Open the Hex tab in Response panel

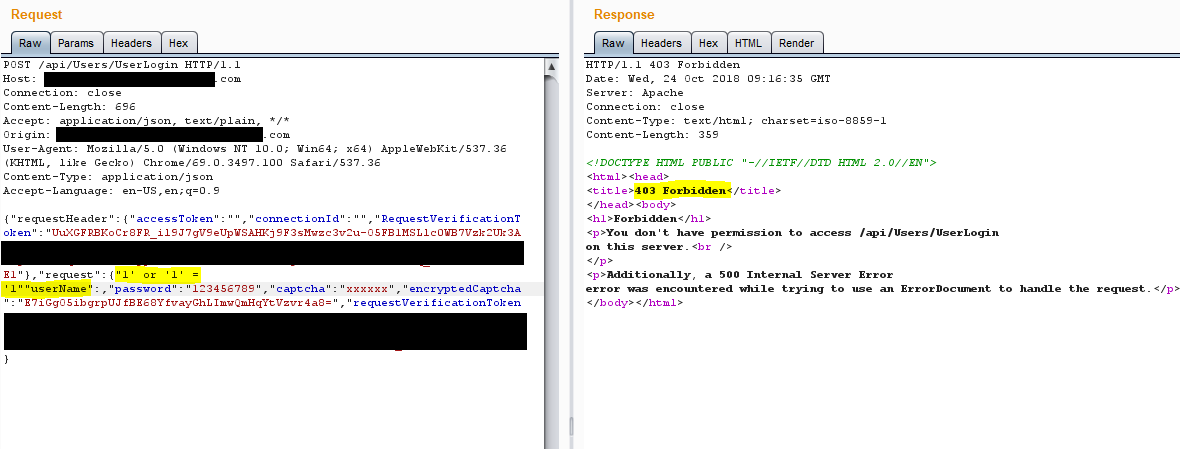[x=708, y=43]
